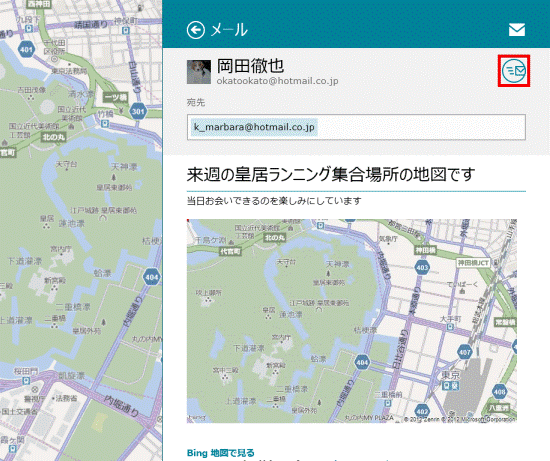
Task: Click route 407 marker in embedded map
Action: 465,352
